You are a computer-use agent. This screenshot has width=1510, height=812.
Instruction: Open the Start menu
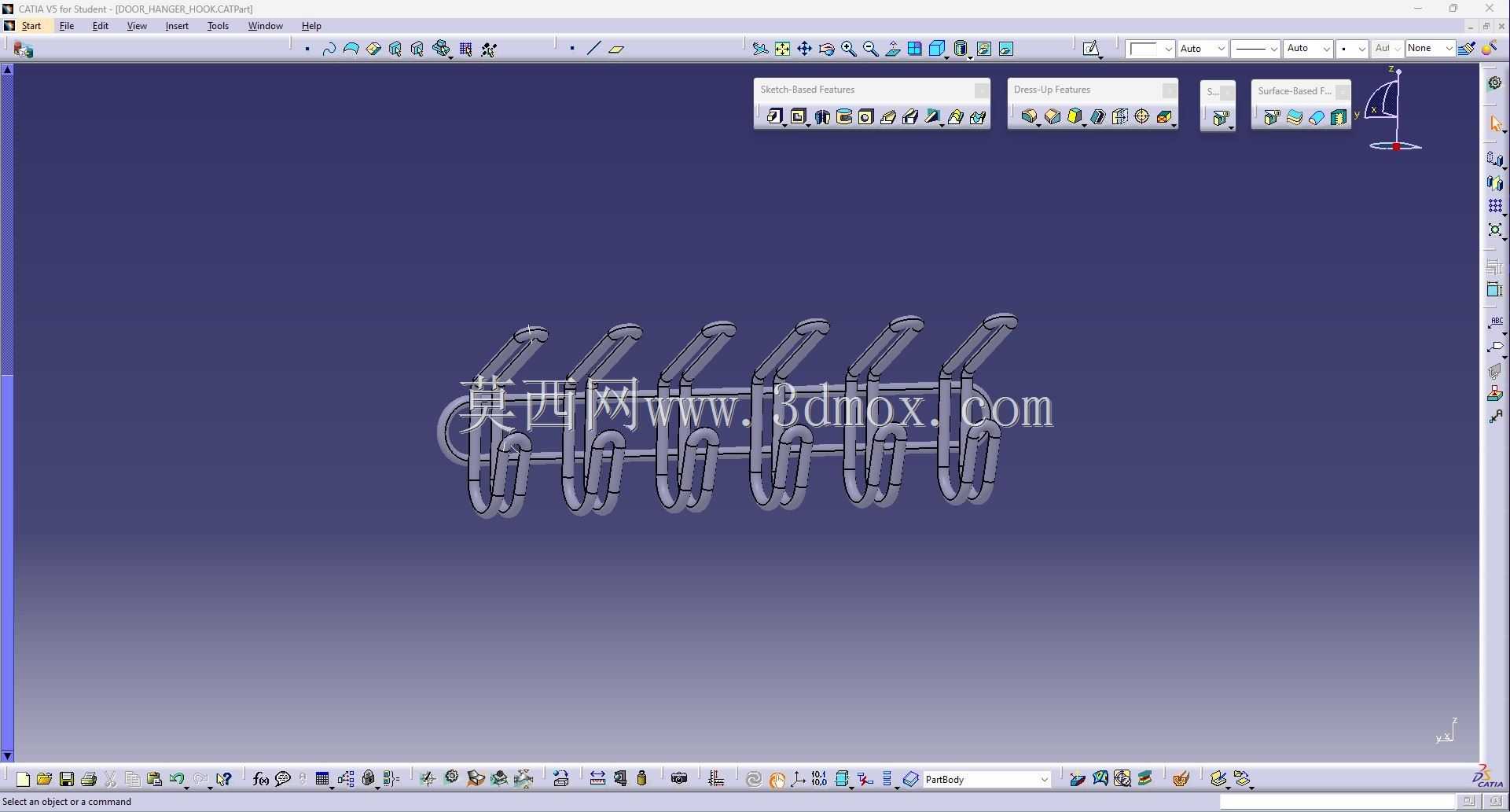31,26
